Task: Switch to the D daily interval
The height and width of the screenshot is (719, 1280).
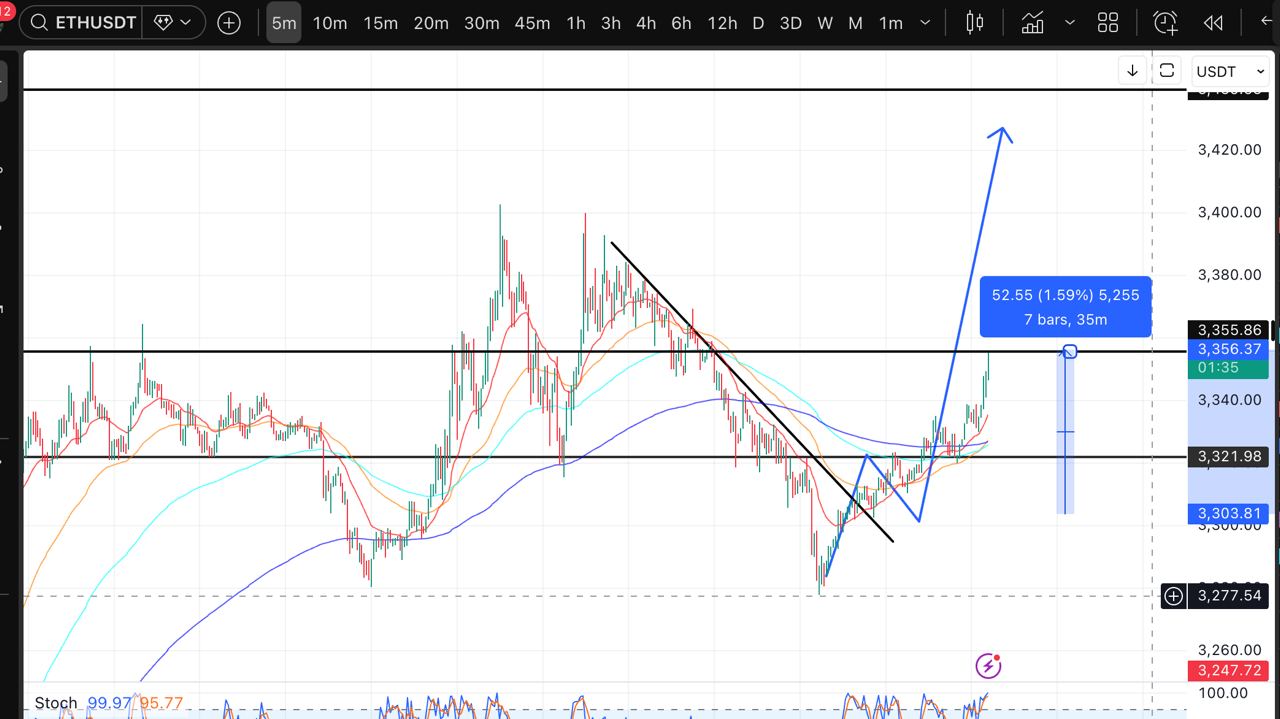Action: [758, 22]
